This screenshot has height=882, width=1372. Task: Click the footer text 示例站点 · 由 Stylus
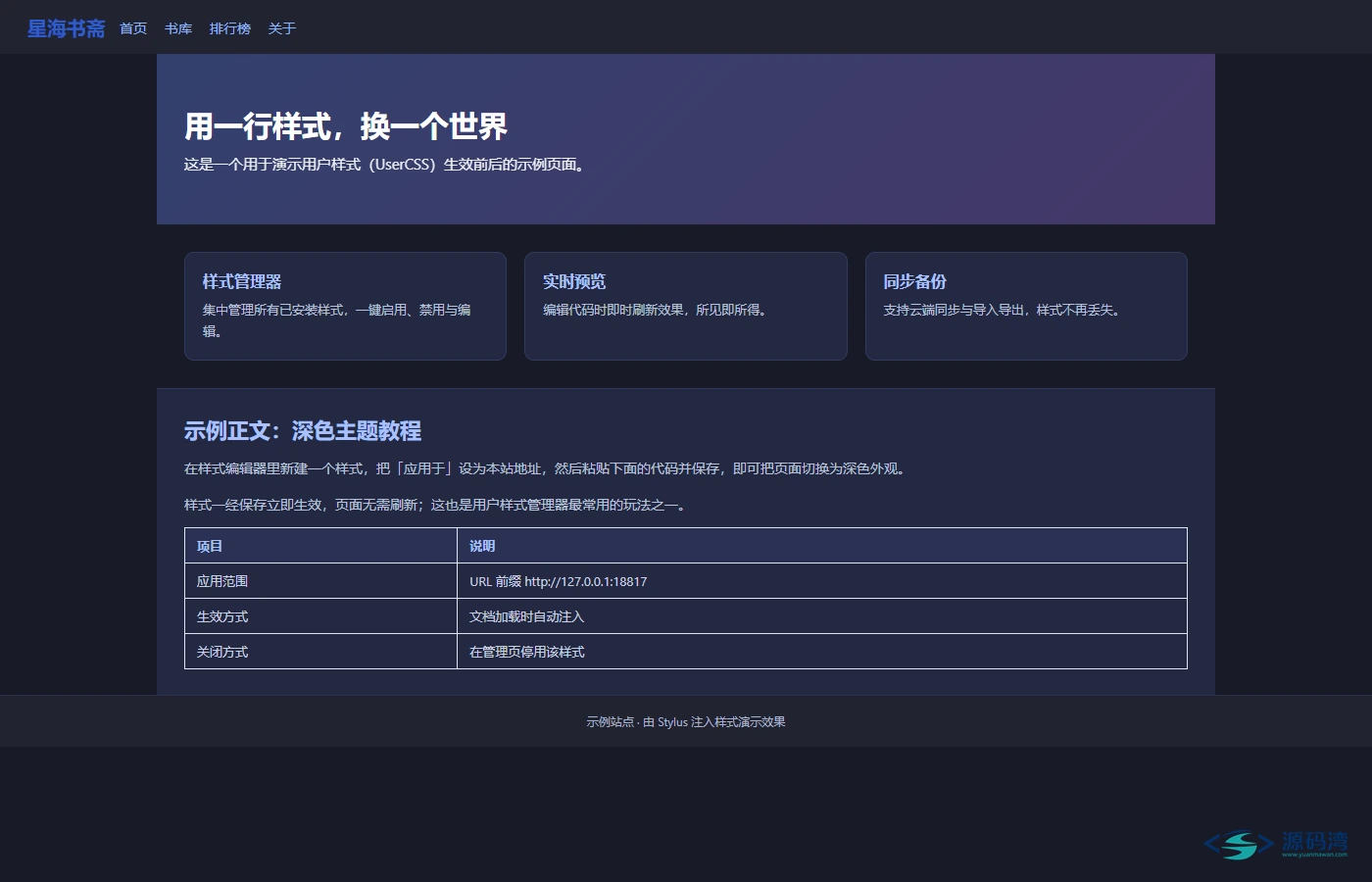click(x=637, y=722)
